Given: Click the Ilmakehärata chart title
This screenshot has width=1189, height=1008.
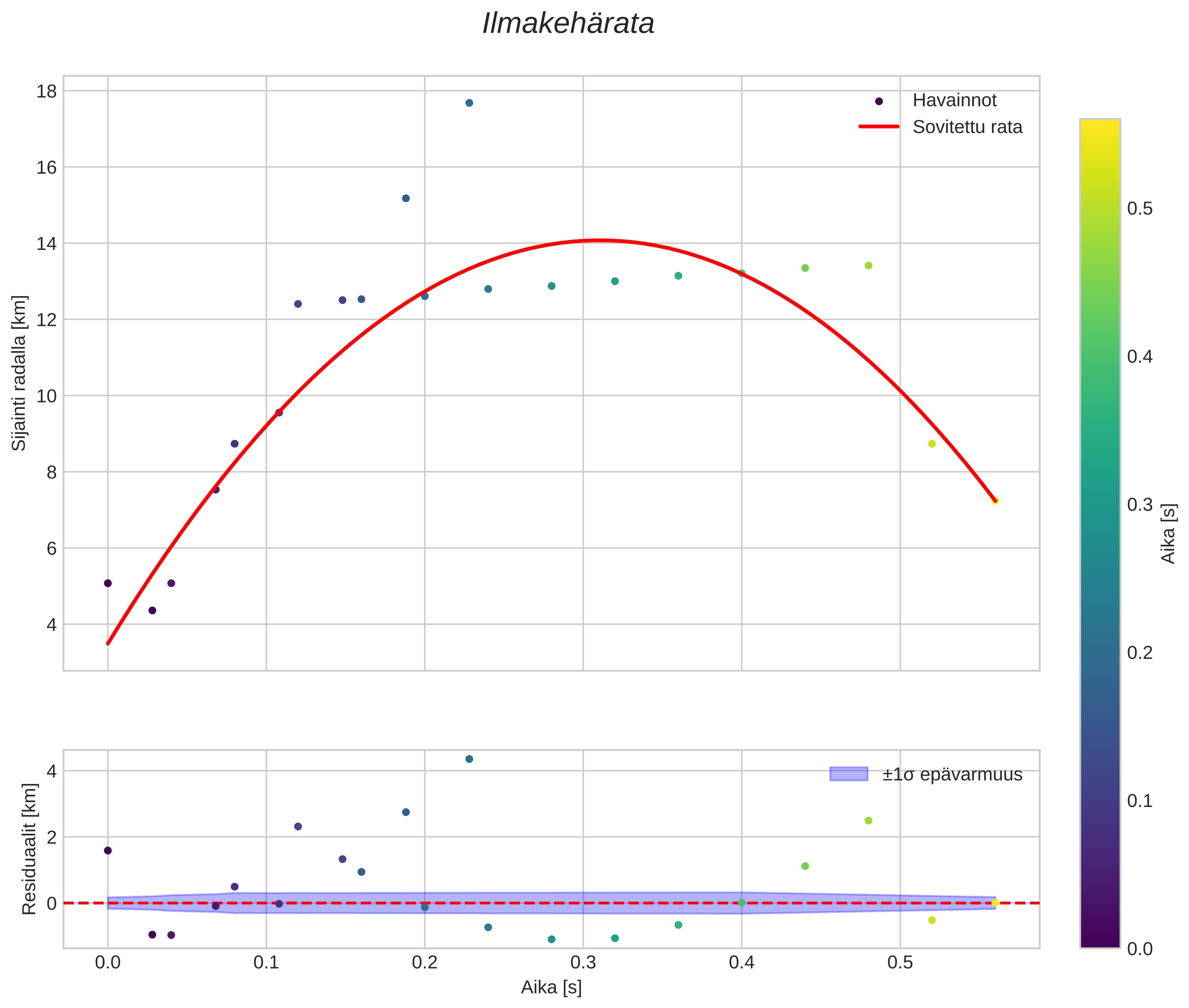Looking at the screenshot, I should 568,24.
